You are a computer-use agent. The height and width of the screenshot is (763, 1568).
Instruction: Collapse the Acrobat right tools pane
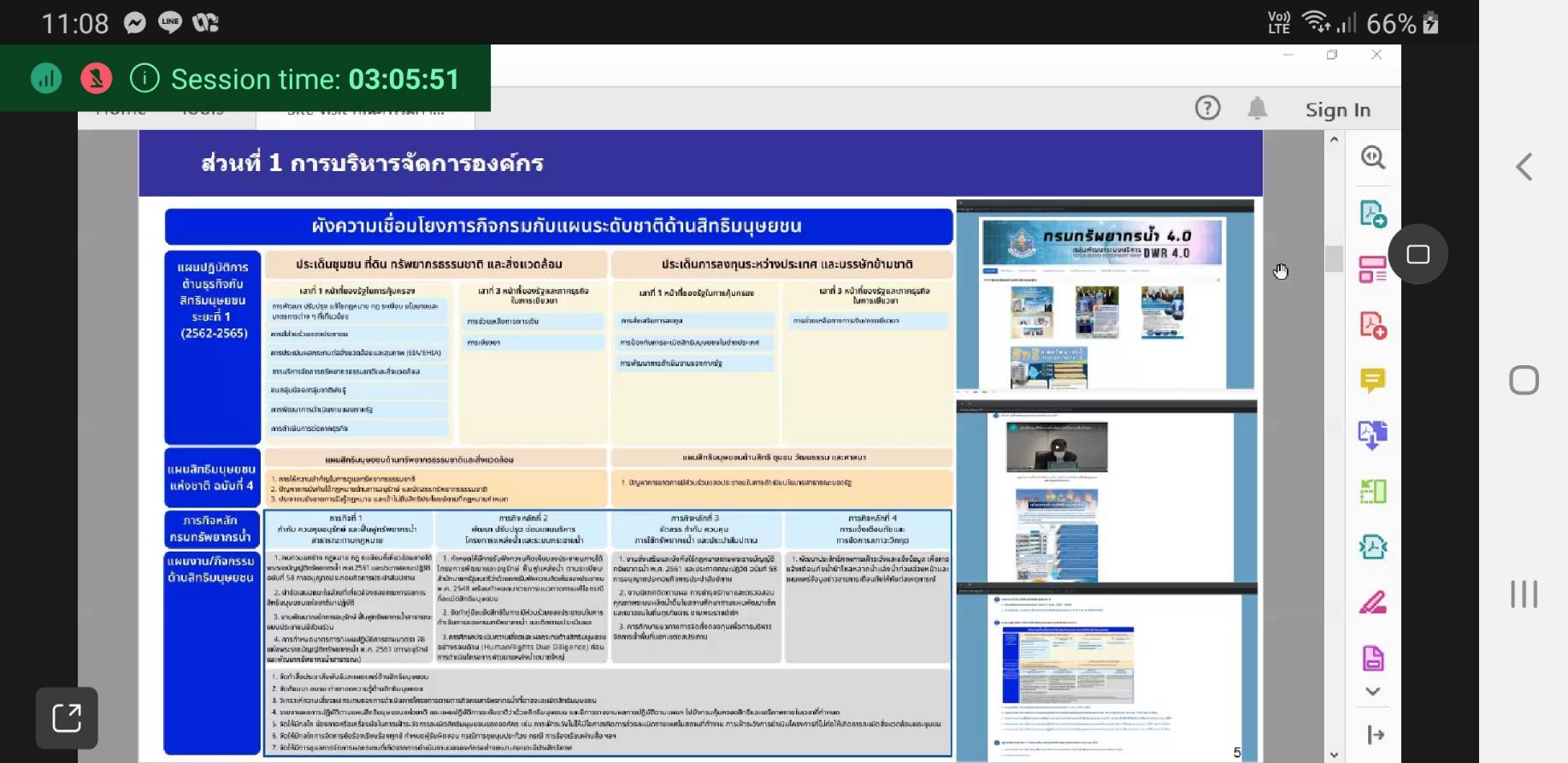point(1375,735)
